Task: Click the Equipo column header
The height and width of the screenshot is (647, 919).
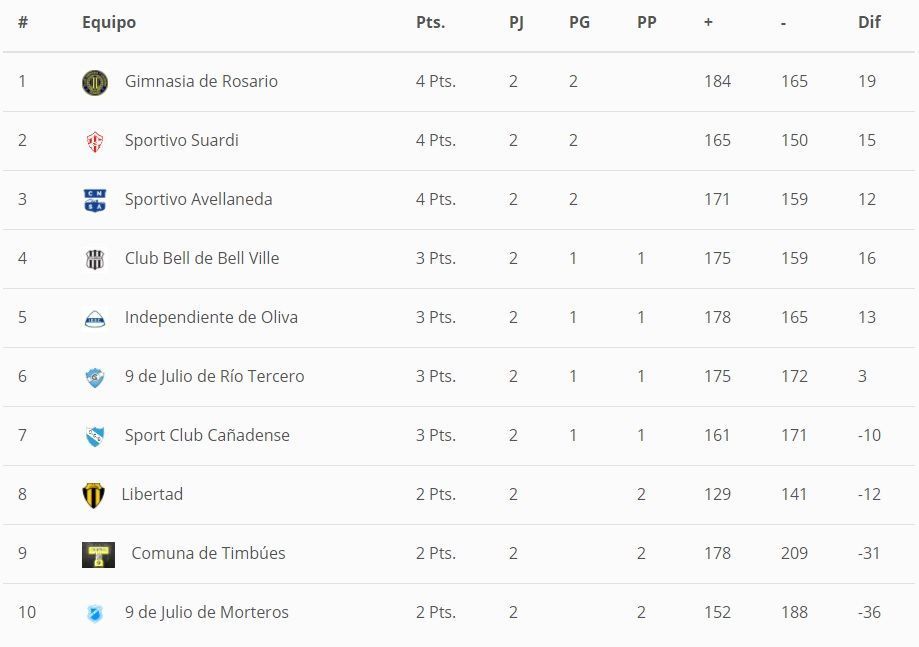Action: (x=109, y=22)
